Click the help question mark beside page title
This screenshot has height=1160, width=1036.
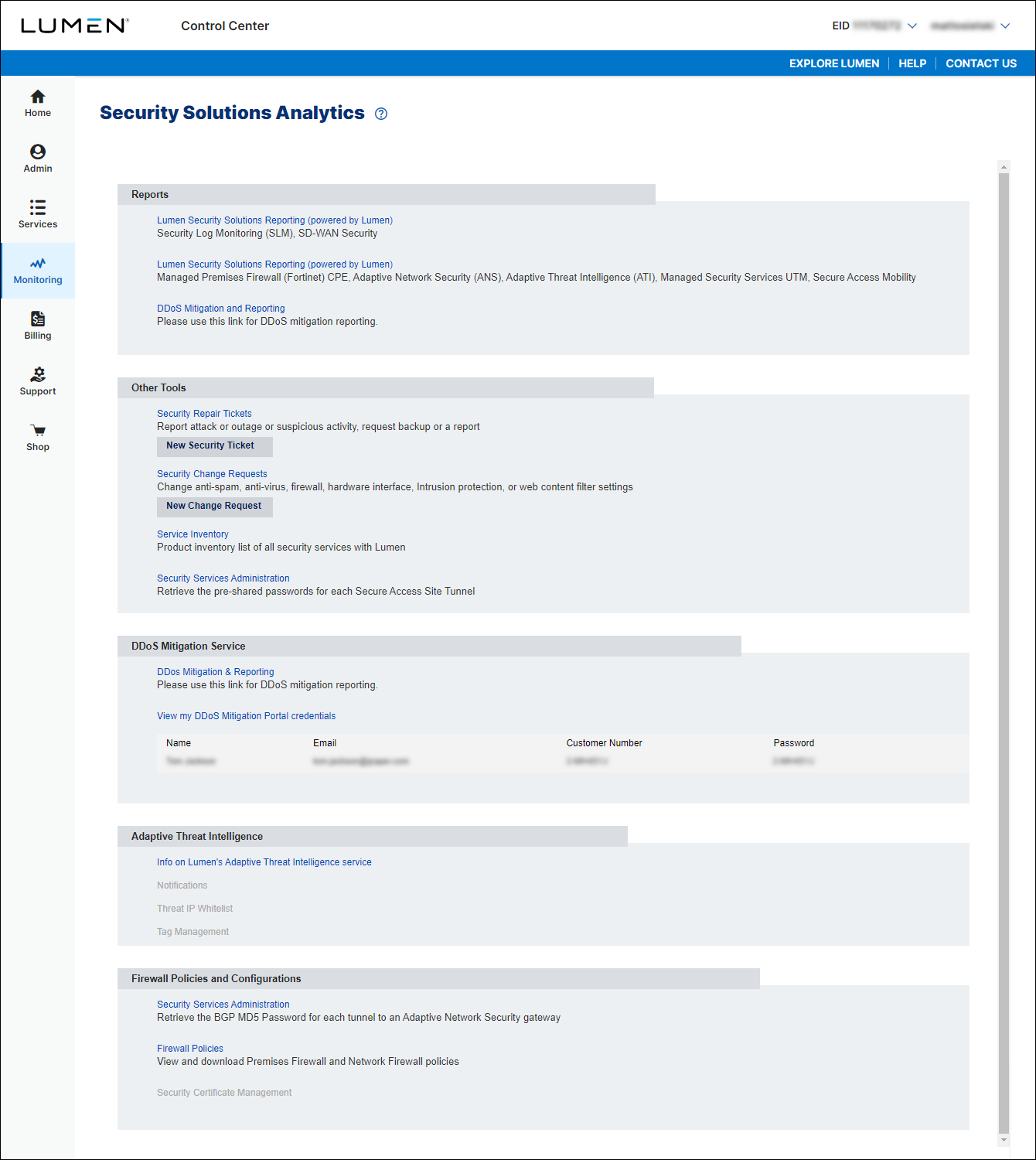point(381,114)
